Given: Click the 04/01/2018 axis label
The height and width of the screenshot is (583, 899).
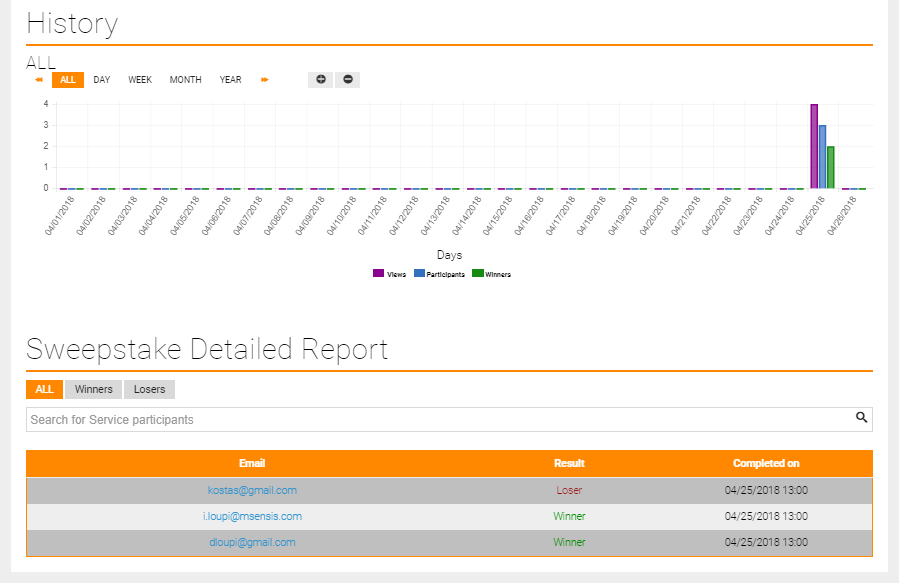Looking at the screenshot, I should [60, 216].
